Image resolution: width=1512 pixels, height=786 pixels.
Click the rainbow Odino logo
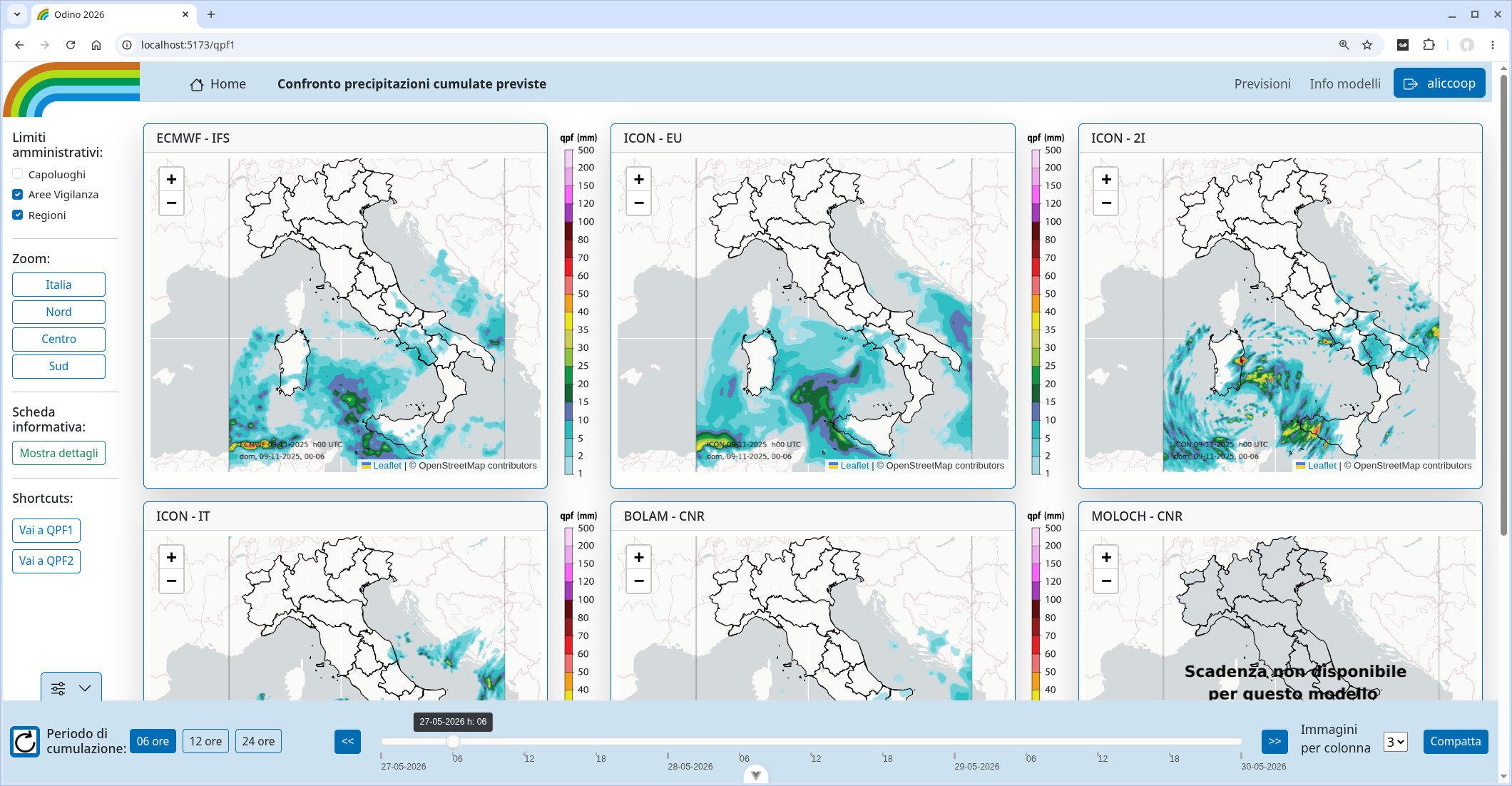click(x=71, y=89)
